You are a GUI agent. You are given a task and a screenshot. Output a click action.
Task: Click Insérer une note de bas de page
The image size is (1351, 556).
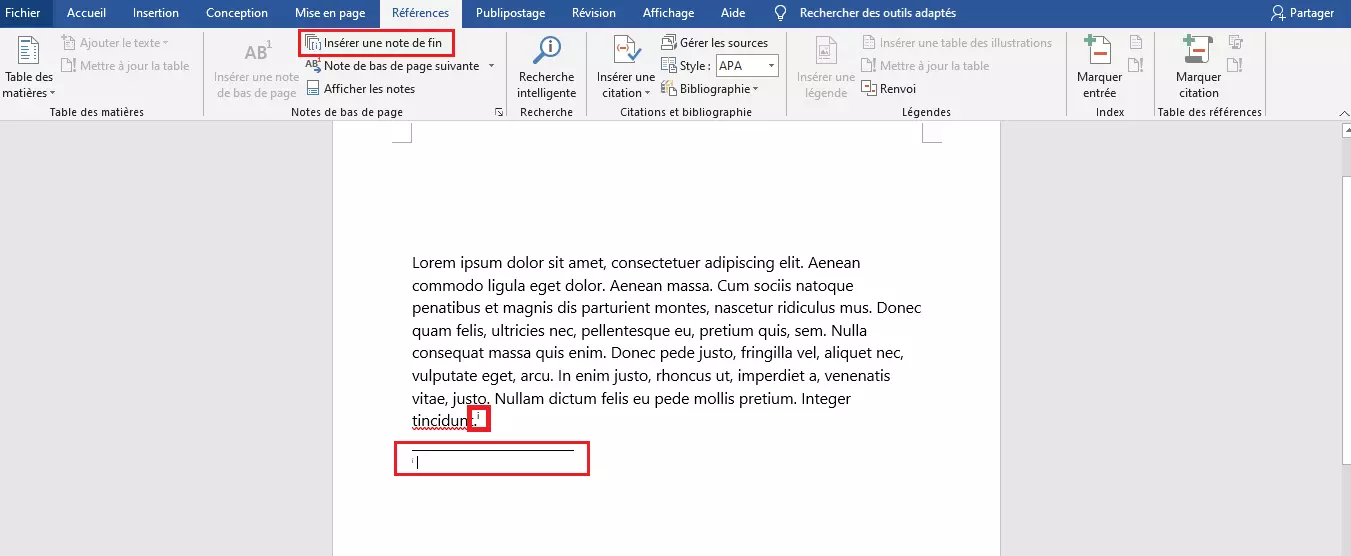pyautogui.click(x=256, y=68)
